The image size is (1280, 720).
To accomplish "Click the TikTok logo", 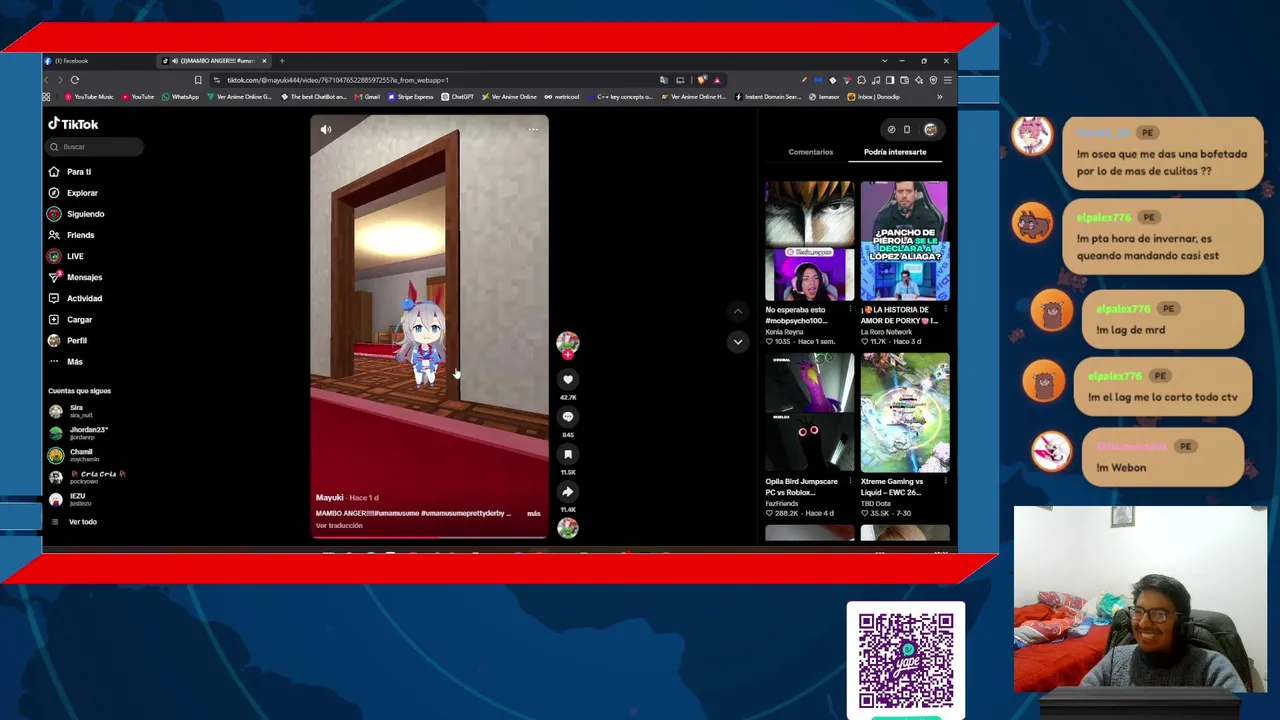I will click(73, 124).
